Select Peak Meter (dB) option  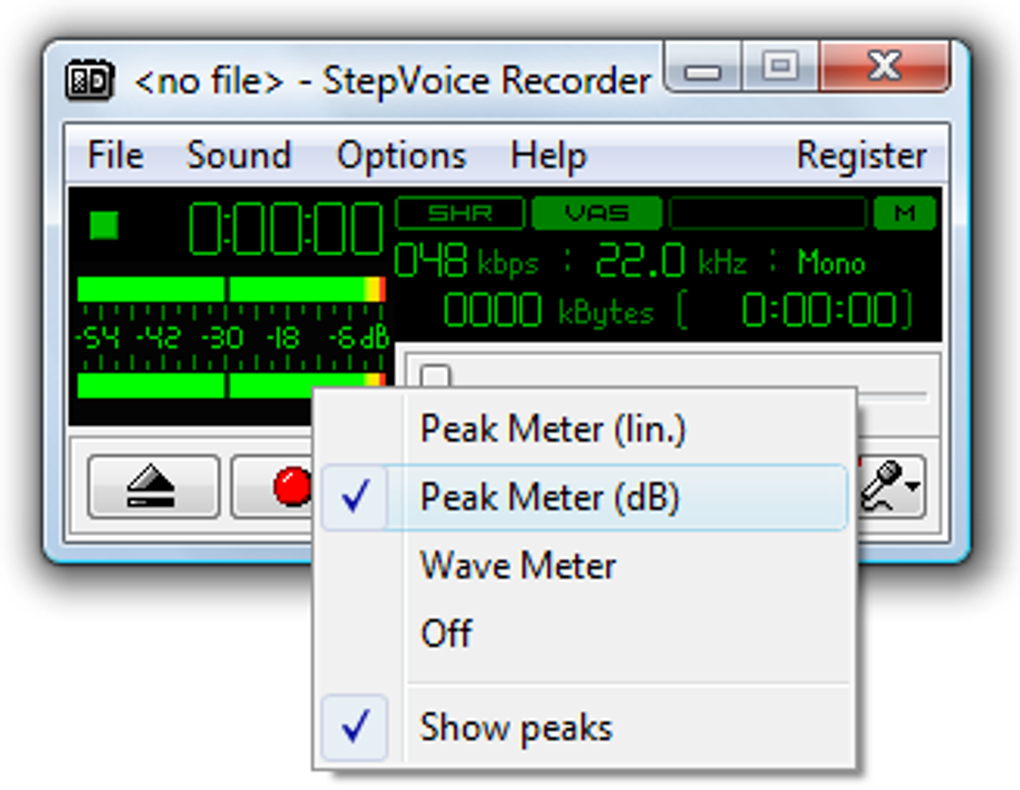coord(585,497)
